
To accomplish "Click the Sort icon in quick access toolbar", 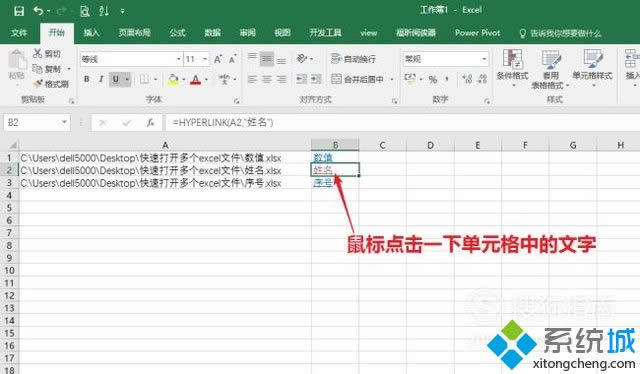I will [104, 11].
